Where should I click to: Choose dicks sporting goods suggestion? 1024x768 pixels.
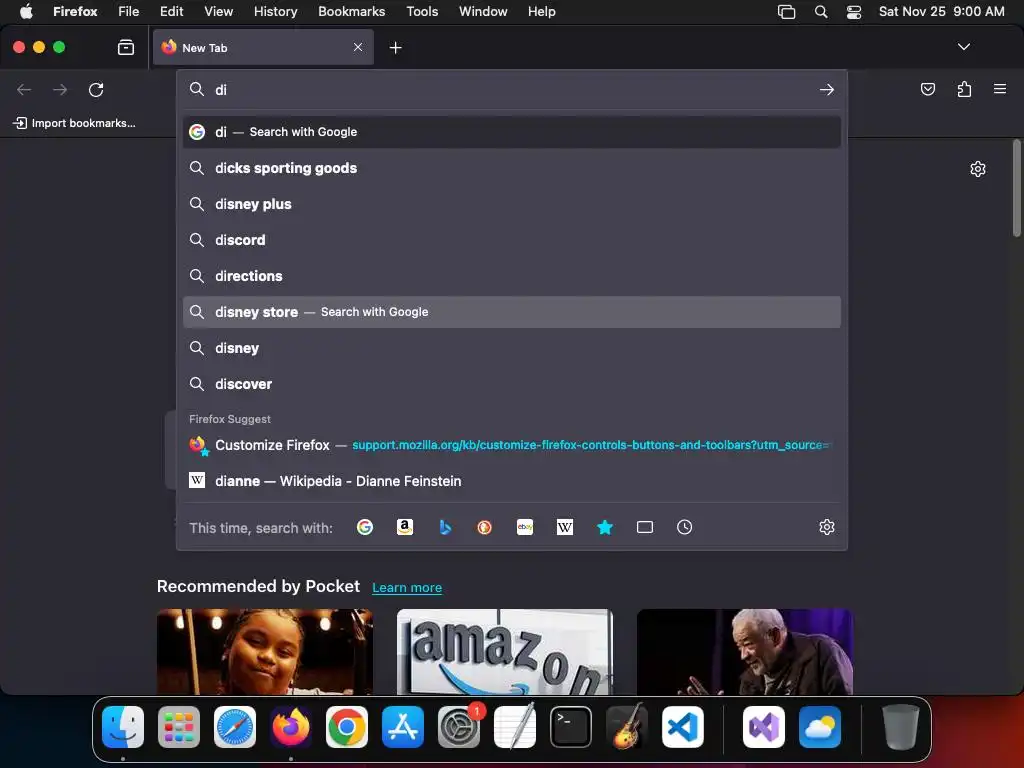[x=512, y=168]
